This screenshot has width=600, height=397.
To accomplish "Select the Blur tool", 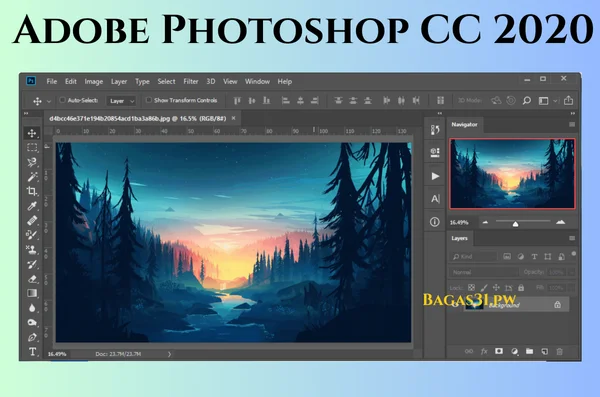I will [32, 308].
